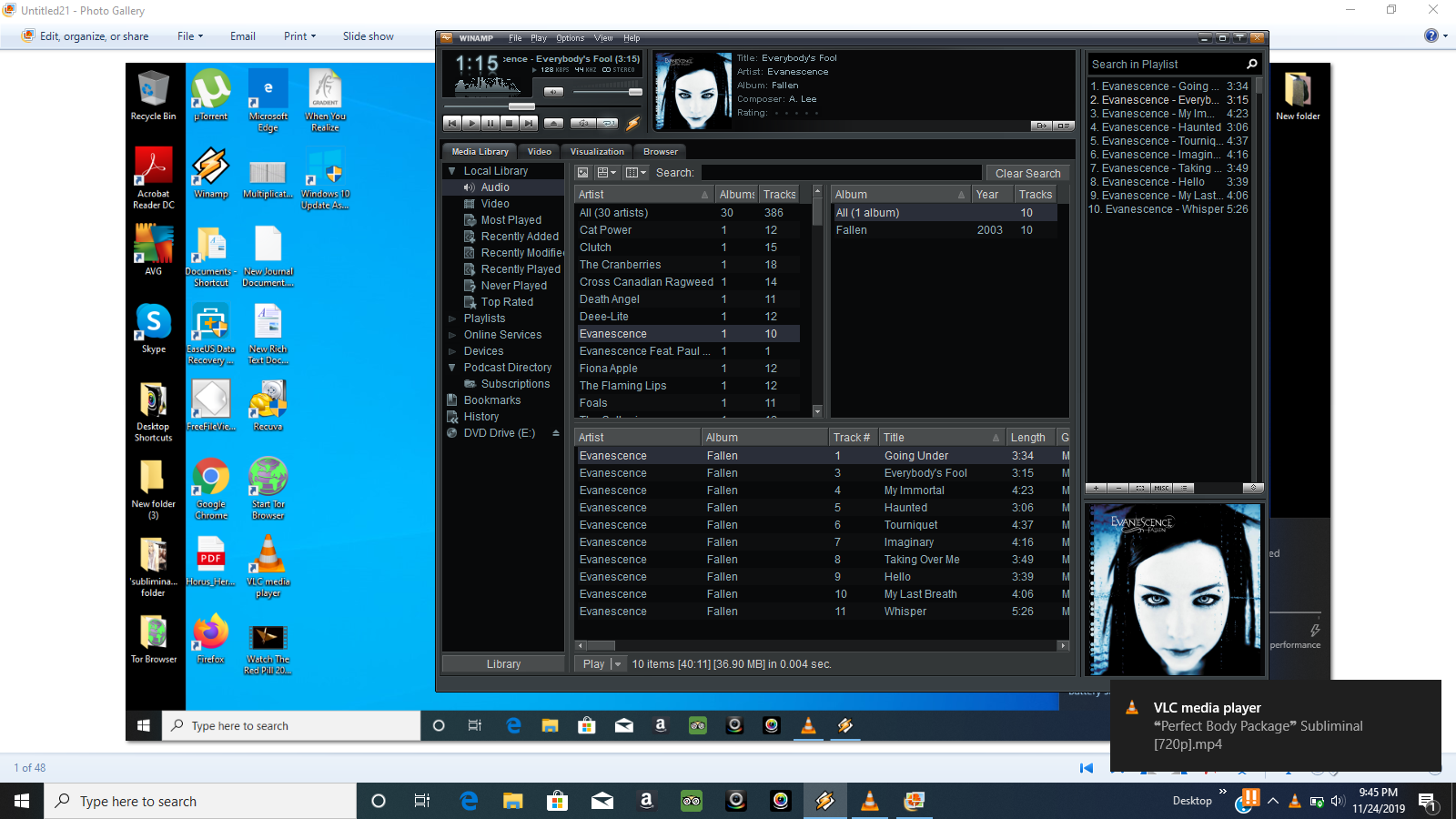
Task: Click the Library button at bottom
Action: (x=503, y=664)
